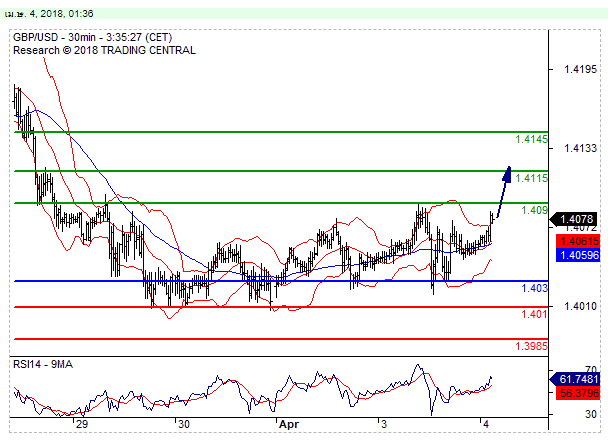Click the 'RSI14 - 9MA' indicator label
This screenshot has height=440, width=608.
tap(43, 364)
